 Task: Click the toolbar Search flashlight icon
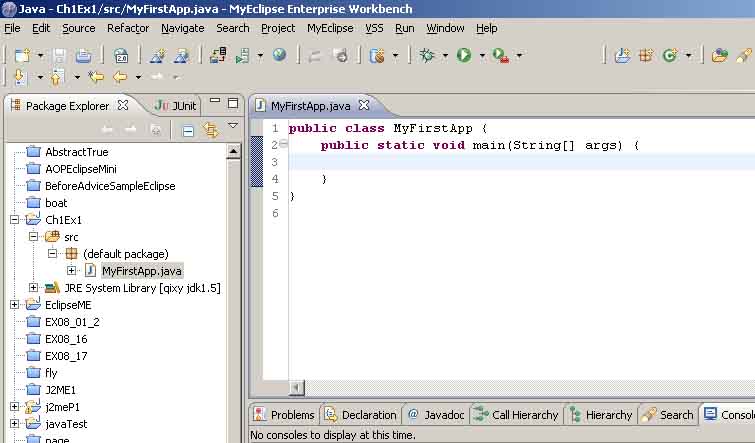pyautogui.click(x=744, y=55)
